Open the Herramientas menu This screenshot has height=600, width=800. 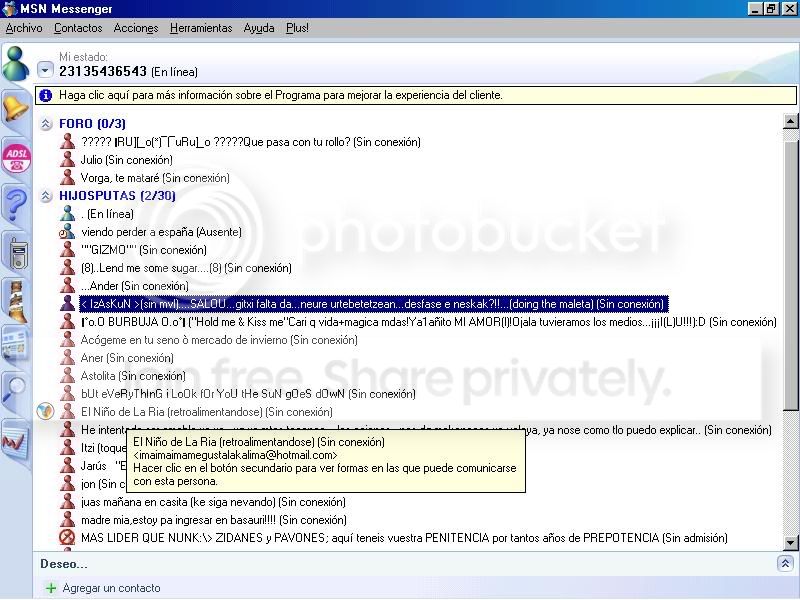(201, 28)
